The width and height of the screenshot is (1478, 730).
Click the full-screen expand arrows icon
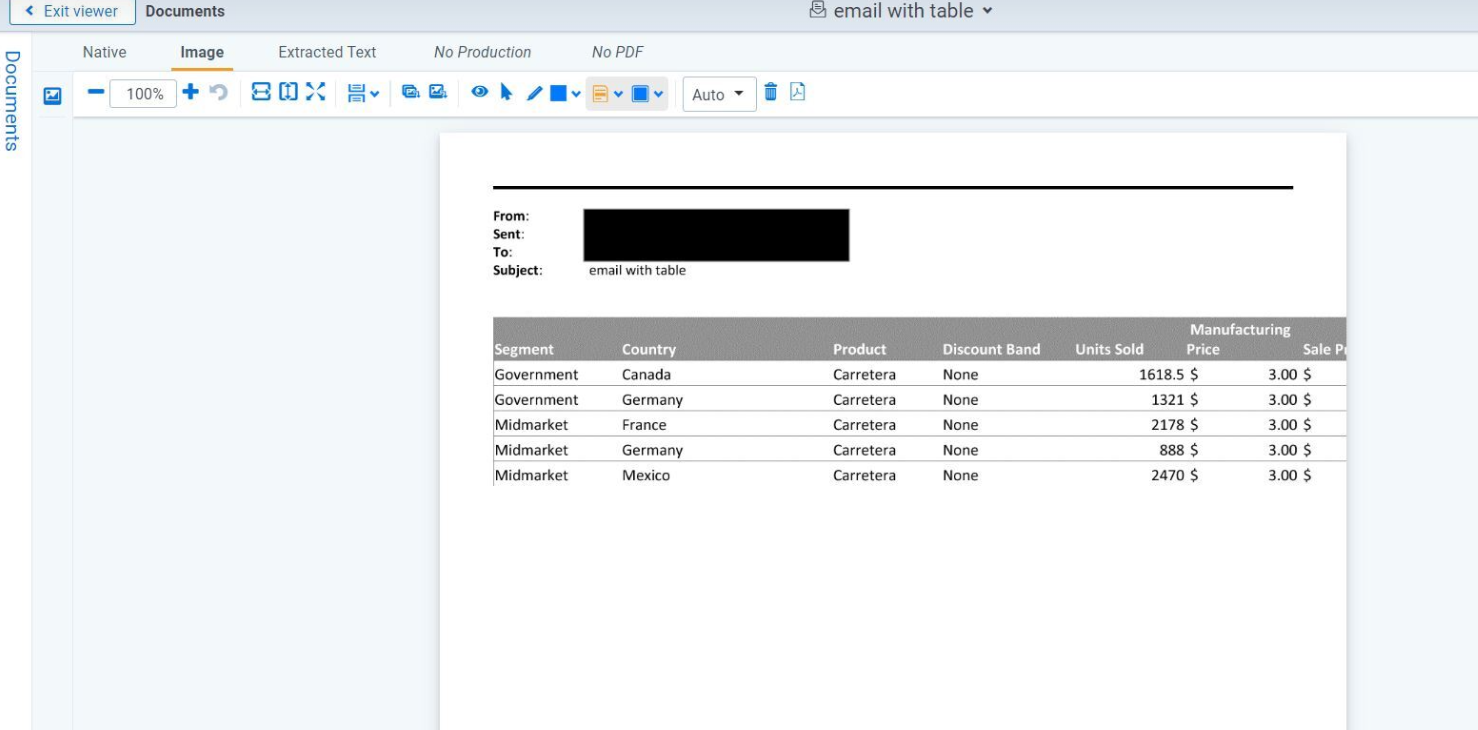[x=315, y=92]
